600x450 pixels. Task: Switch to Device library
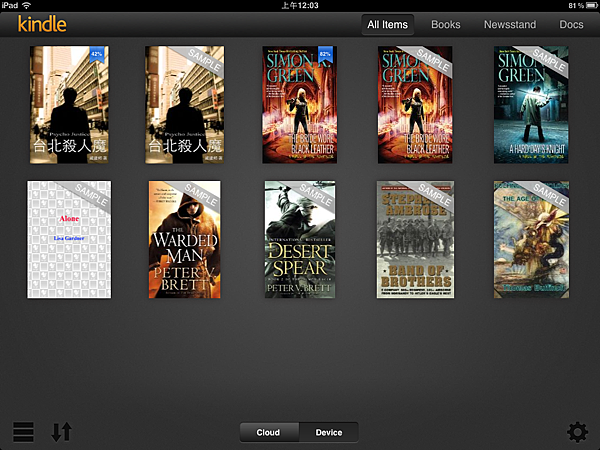[x=329, y=432]
